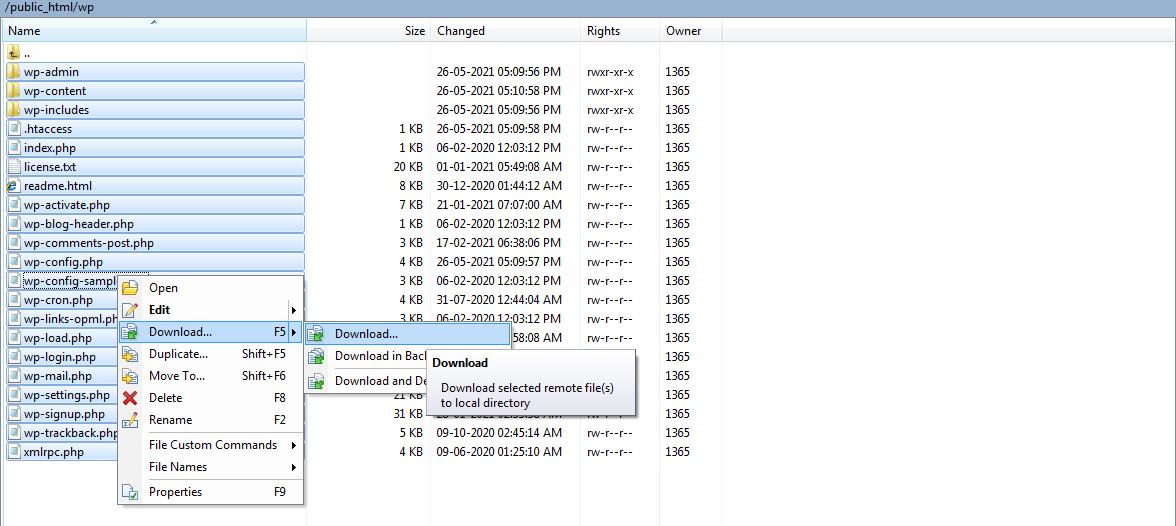The image size is (1176, 526).
Task: Click the index.php file icon
Action: [14, 148]
